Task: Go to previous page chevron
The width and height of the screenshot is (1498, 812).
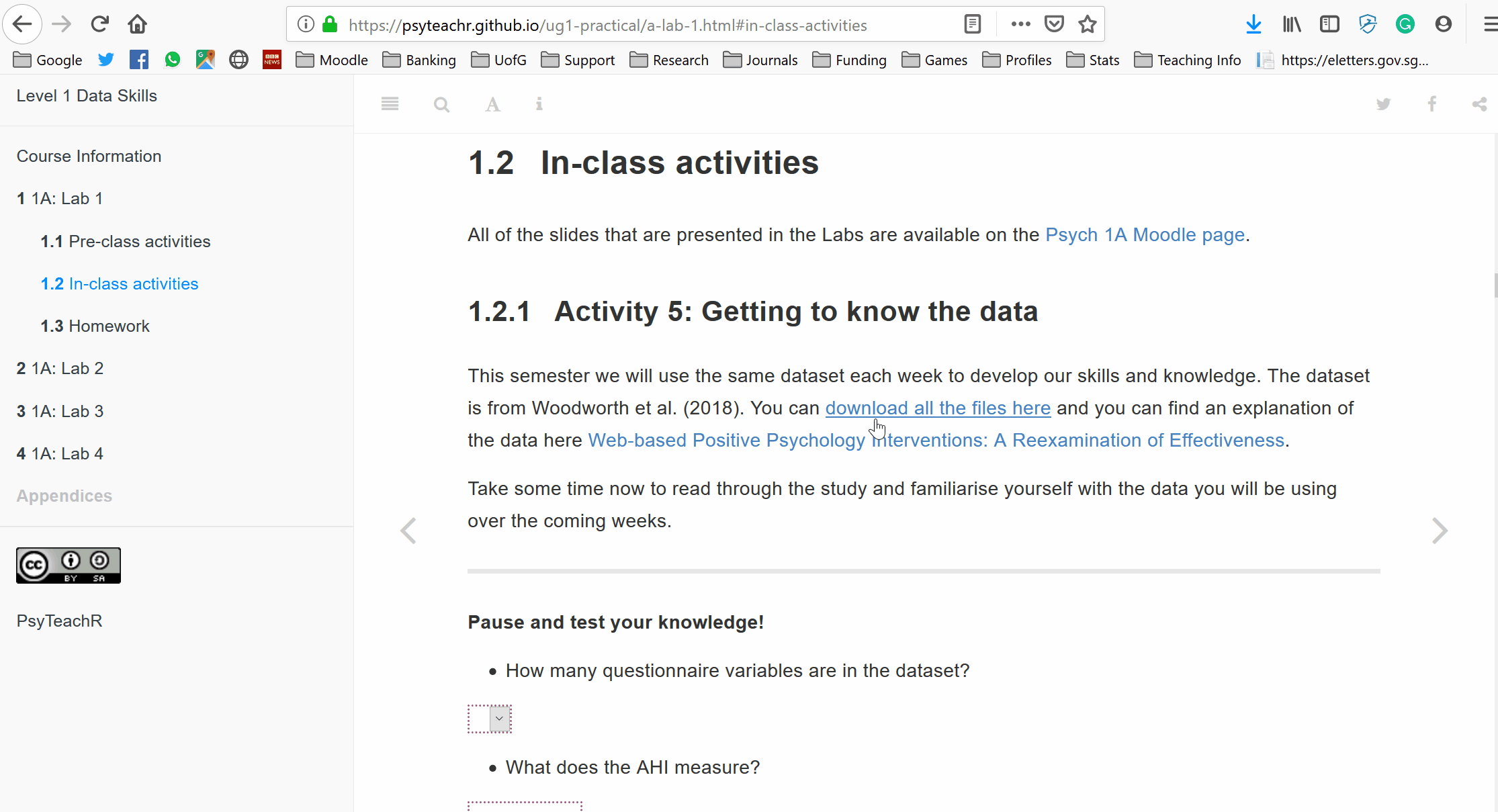Action: [x=408, y=531]
